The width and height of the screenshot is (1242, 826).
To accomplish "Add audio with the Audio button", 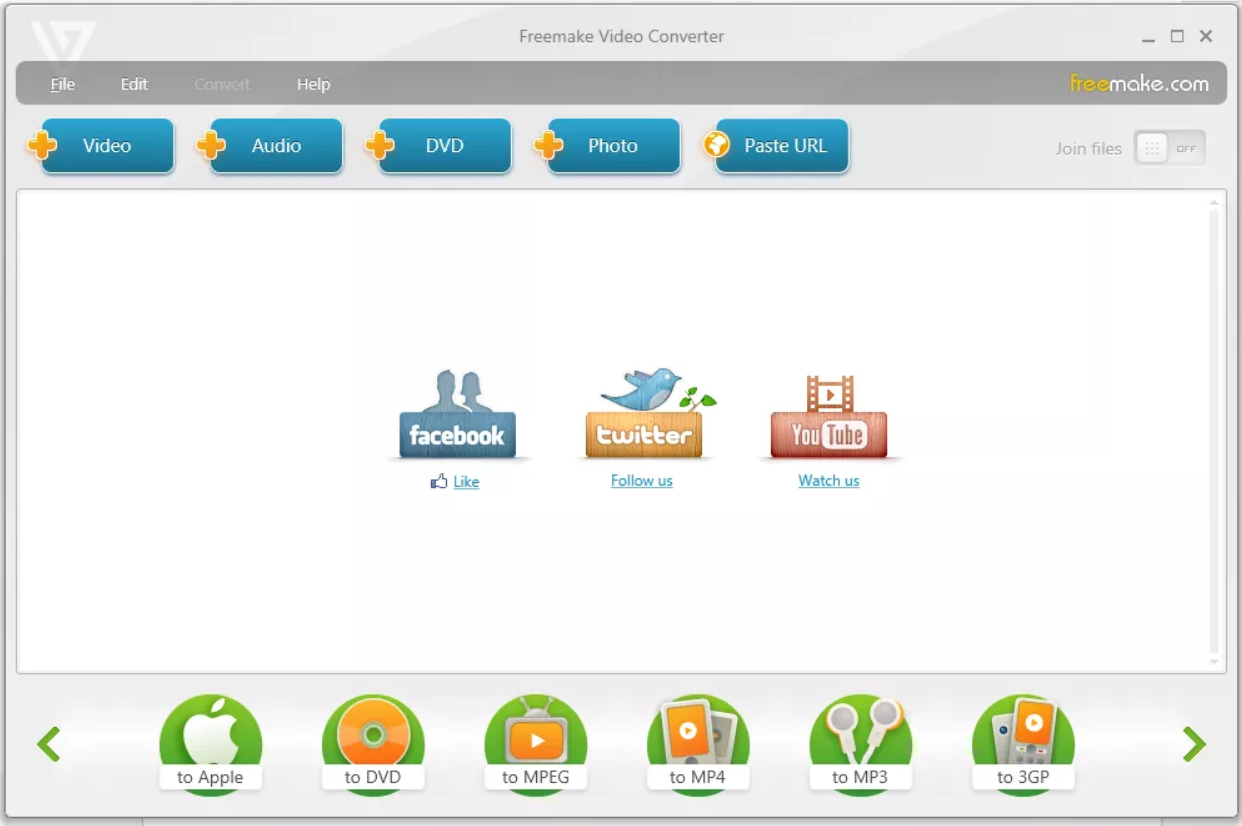I will click(x=269, y=146).
